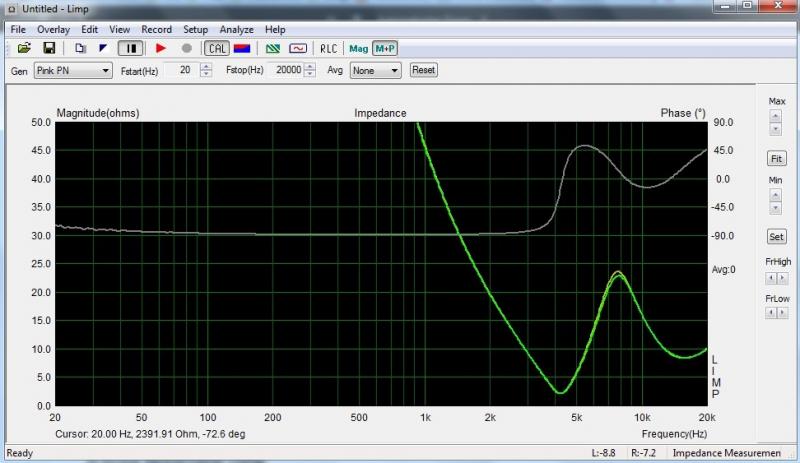Increase Fstart(Hz) with the up arrow

(x=206, y=67)
